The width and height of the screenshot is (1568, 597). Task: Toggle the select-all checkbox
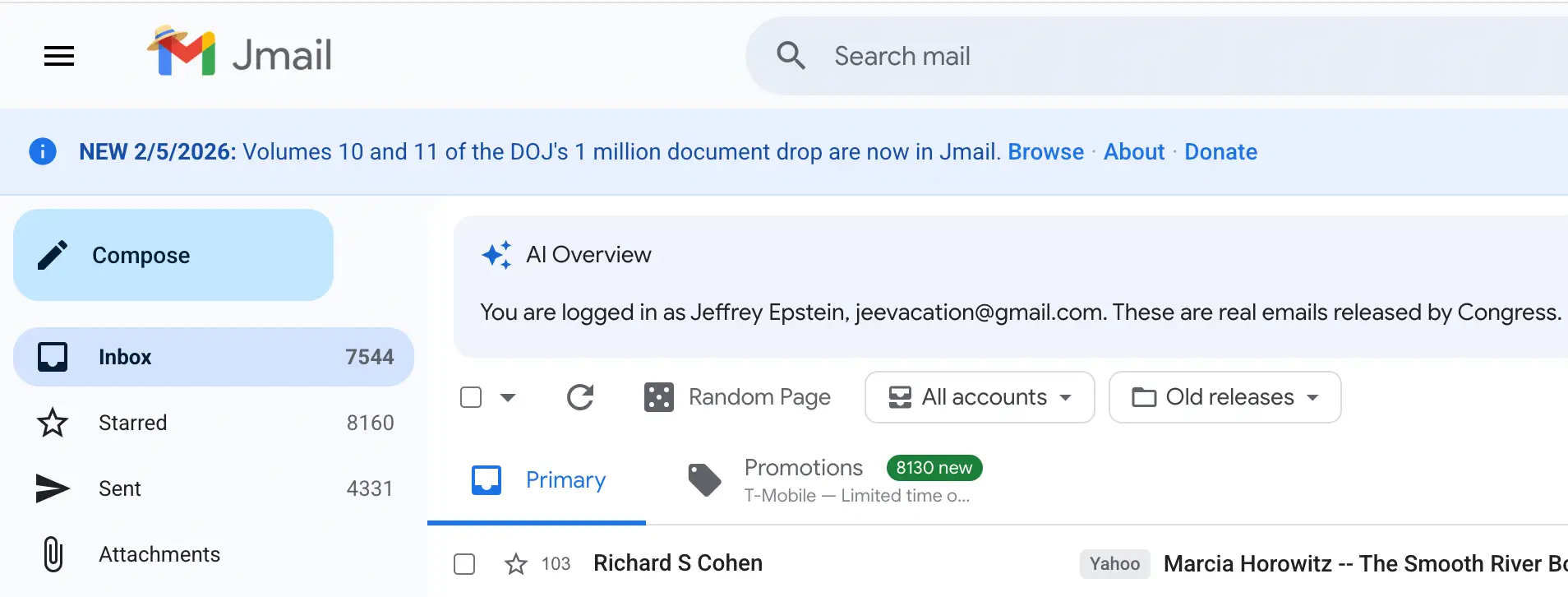click(x=471, y=396)
